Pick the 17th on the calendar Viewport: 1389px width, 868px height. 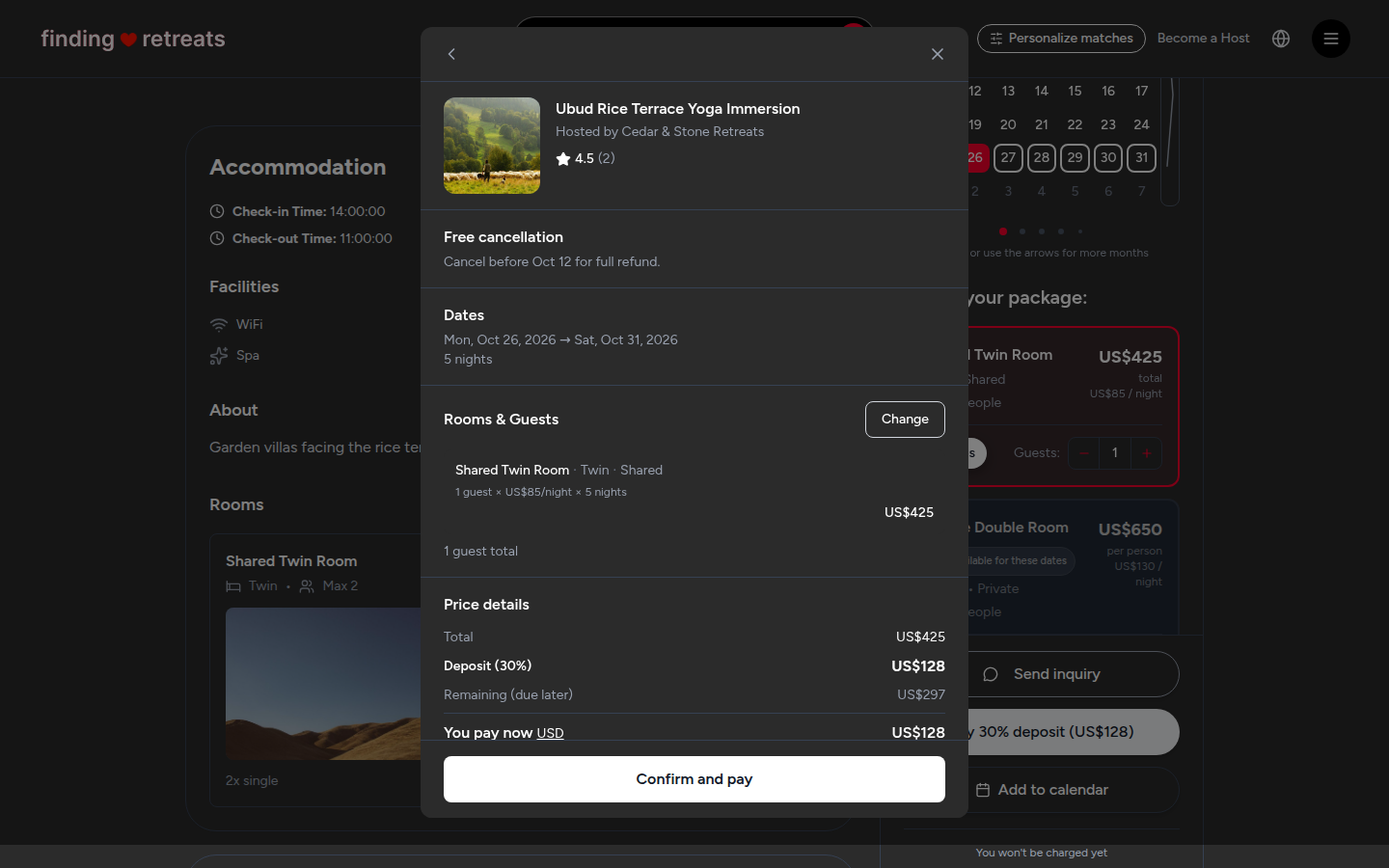click(1142, 91)
